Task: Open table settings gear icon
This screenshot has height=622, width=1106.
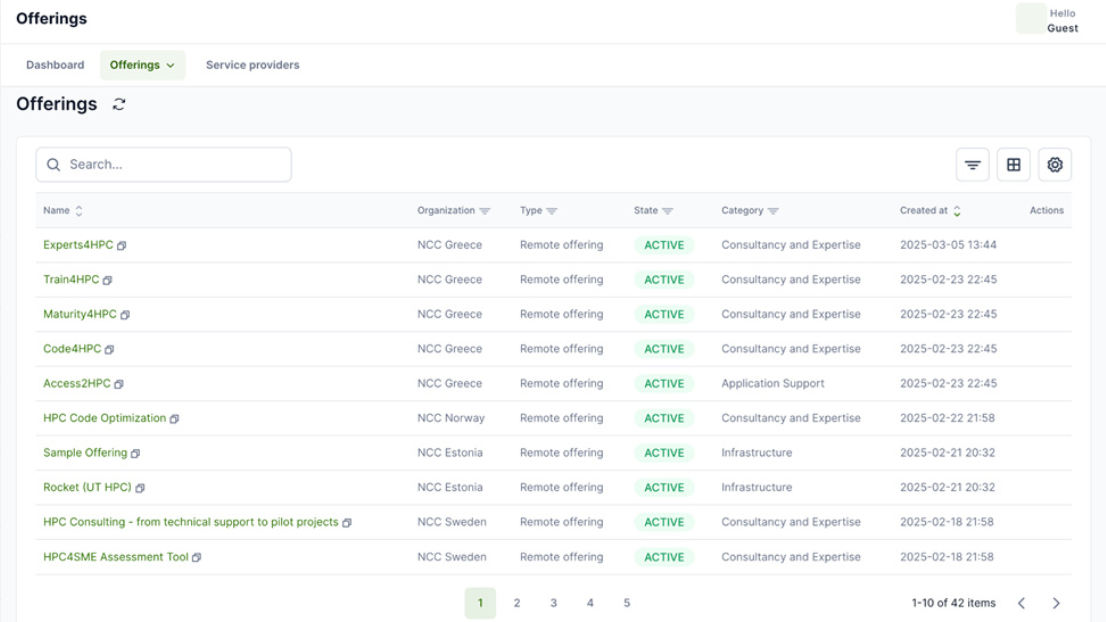Action: [x=1054, y=165]
